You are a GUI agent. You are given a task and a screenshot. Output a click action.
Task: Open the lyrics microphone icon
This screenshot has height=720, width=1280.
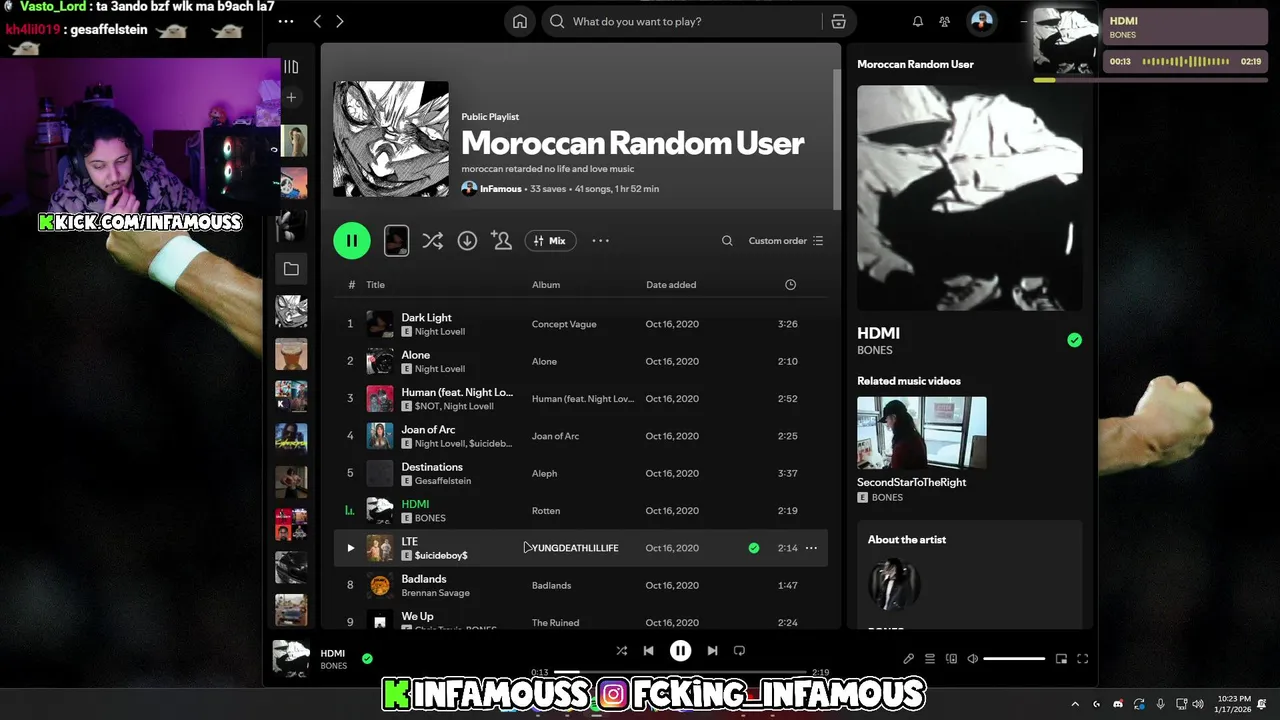pyautogui.click(x=908, y=659)
